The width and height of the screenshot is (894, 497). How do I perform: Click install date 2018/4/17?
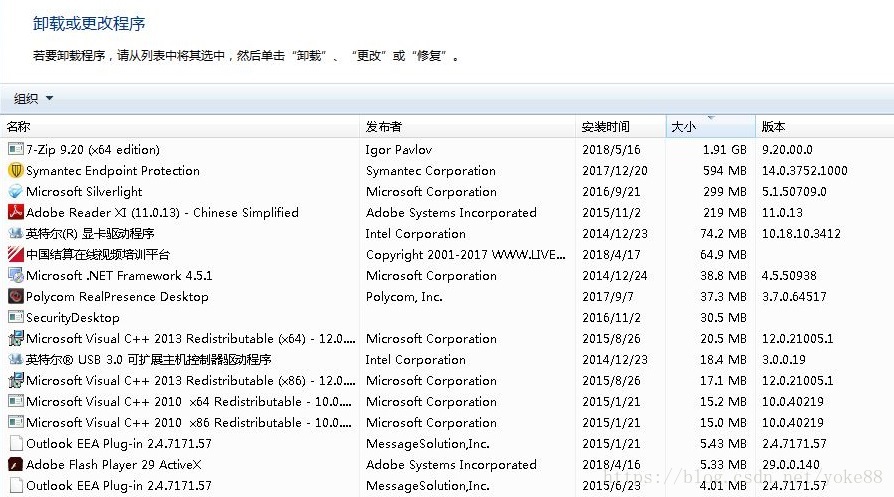[x=611, y=254]
